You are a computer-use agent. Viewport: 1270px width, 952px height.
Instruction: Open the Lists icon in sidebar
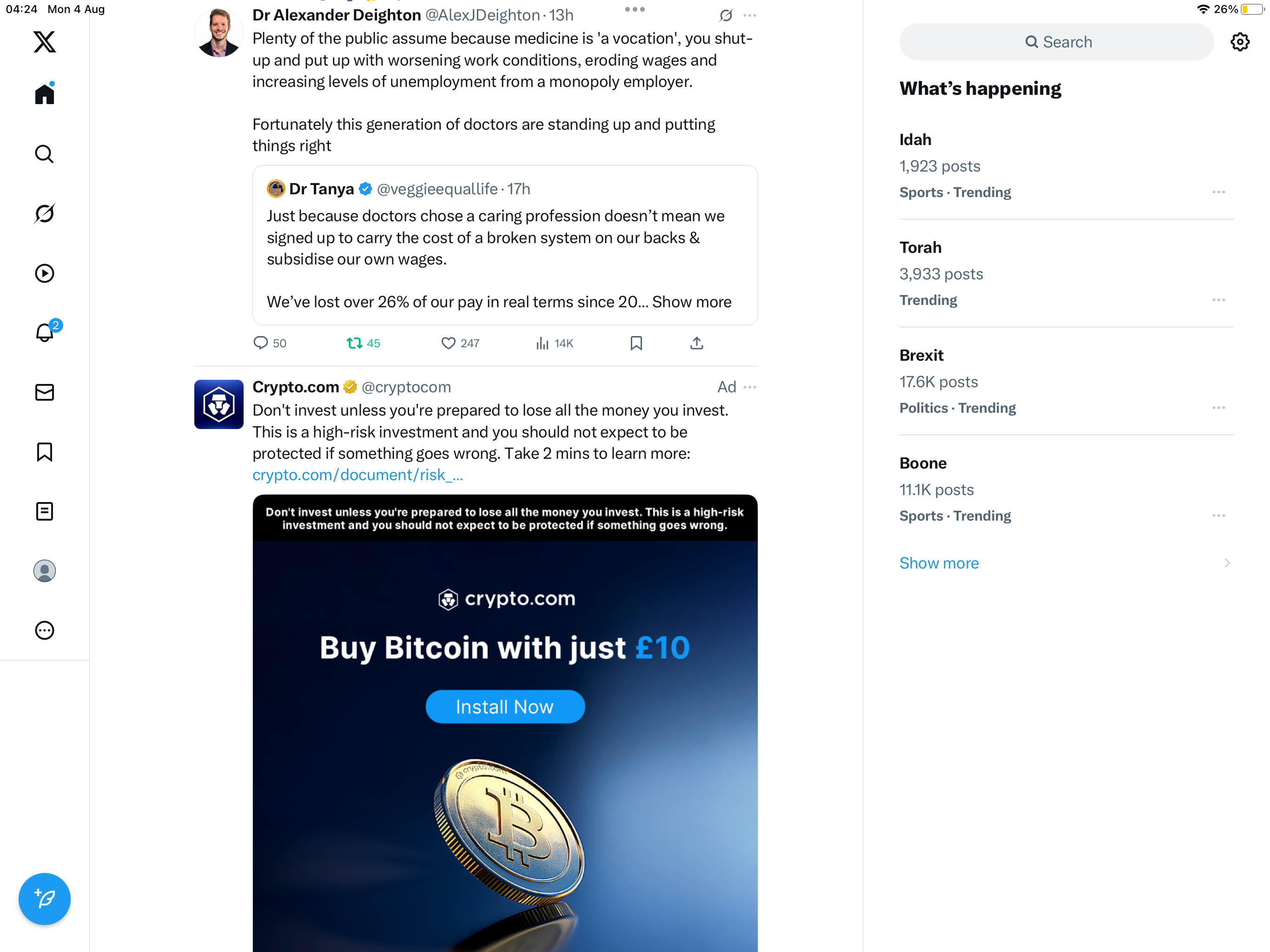coord(44,511)
